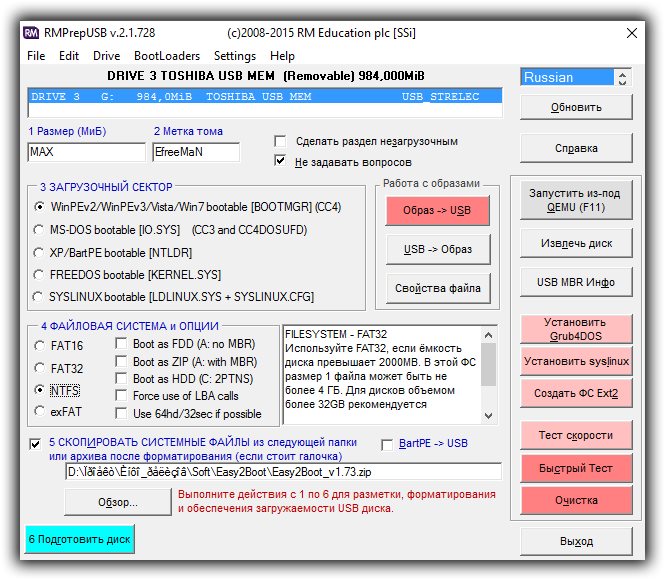Click the volume label field EfreeMaN
The image size is (665, 580).
(x=196, y=152)
